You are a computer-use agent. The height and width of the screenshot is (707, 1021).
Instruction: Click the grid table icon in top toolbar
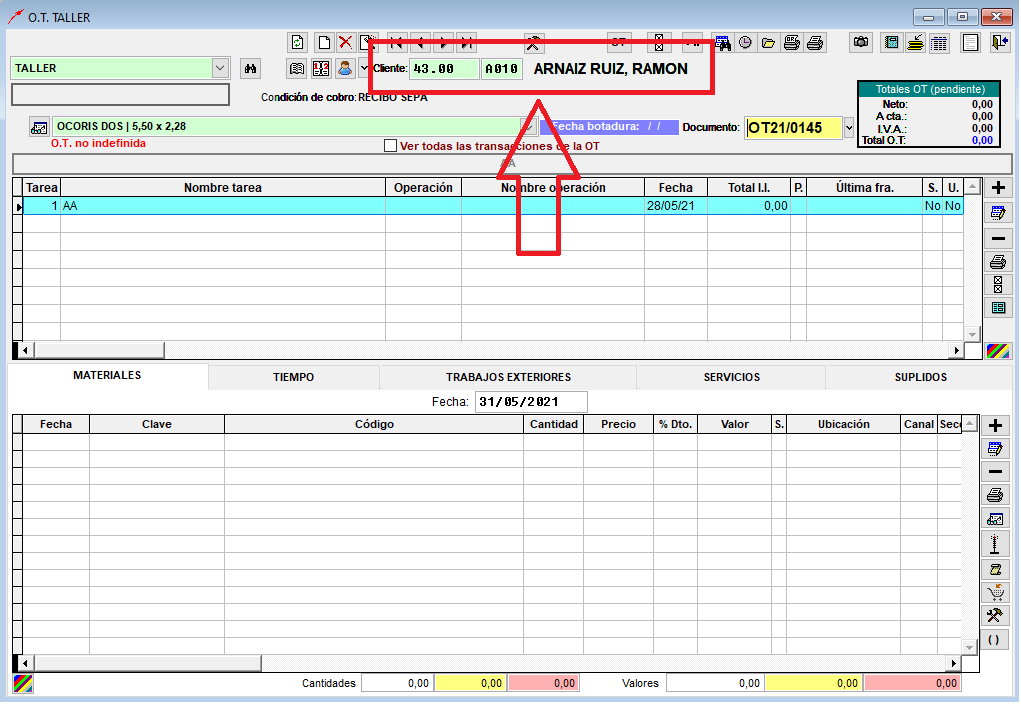coord(939,44)
